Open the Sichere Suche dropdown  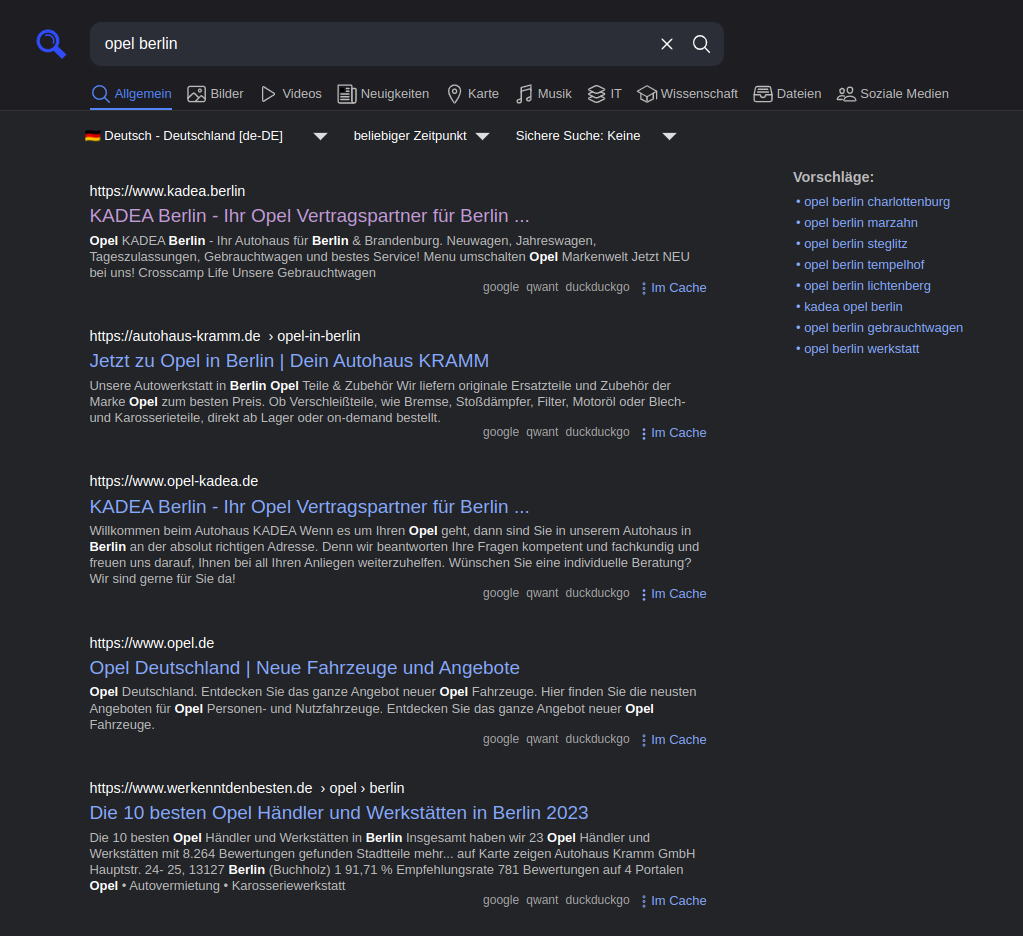(596, 136)
